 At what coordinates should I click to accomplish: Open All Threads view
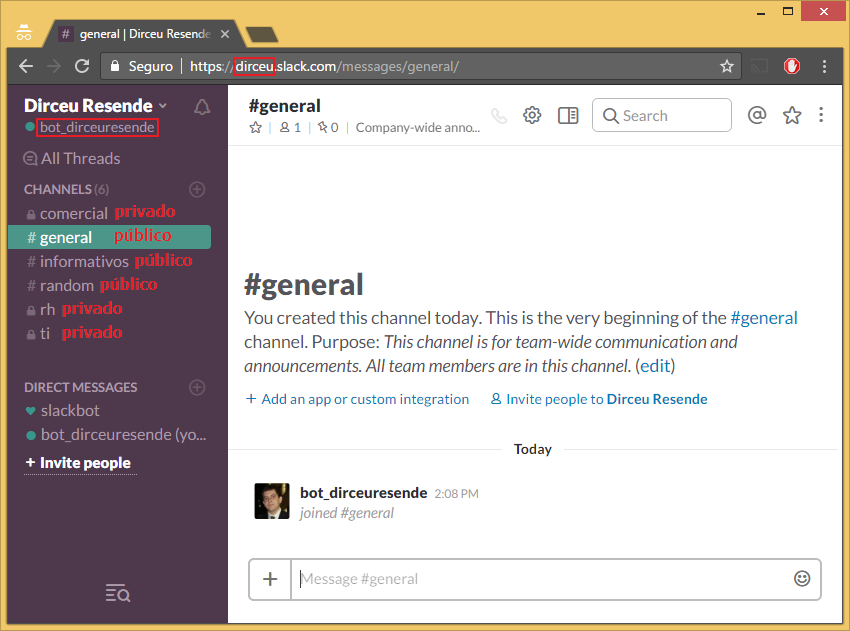(72, 158)
